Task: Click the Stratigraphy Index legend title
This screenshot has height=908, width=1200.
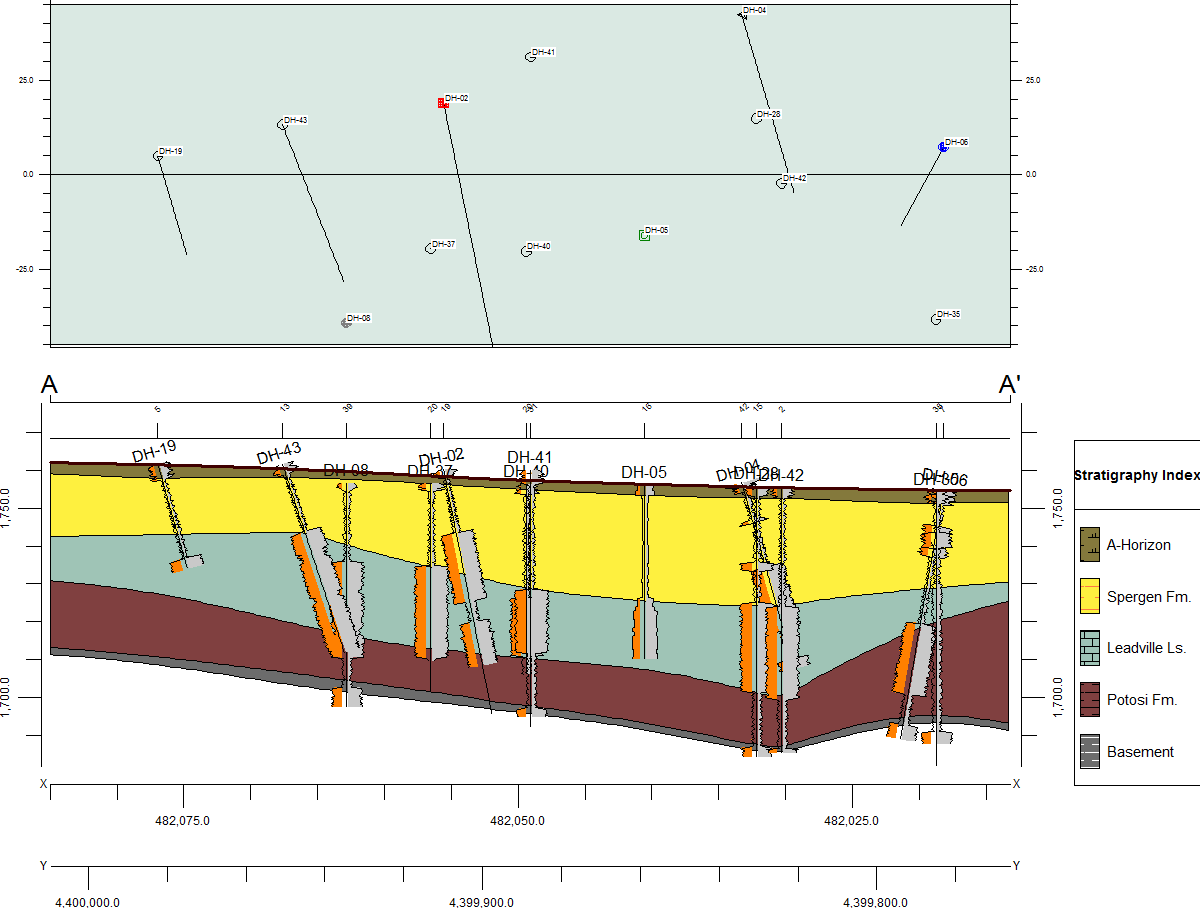Action: pyautogui.click(x=1135, y=475)
